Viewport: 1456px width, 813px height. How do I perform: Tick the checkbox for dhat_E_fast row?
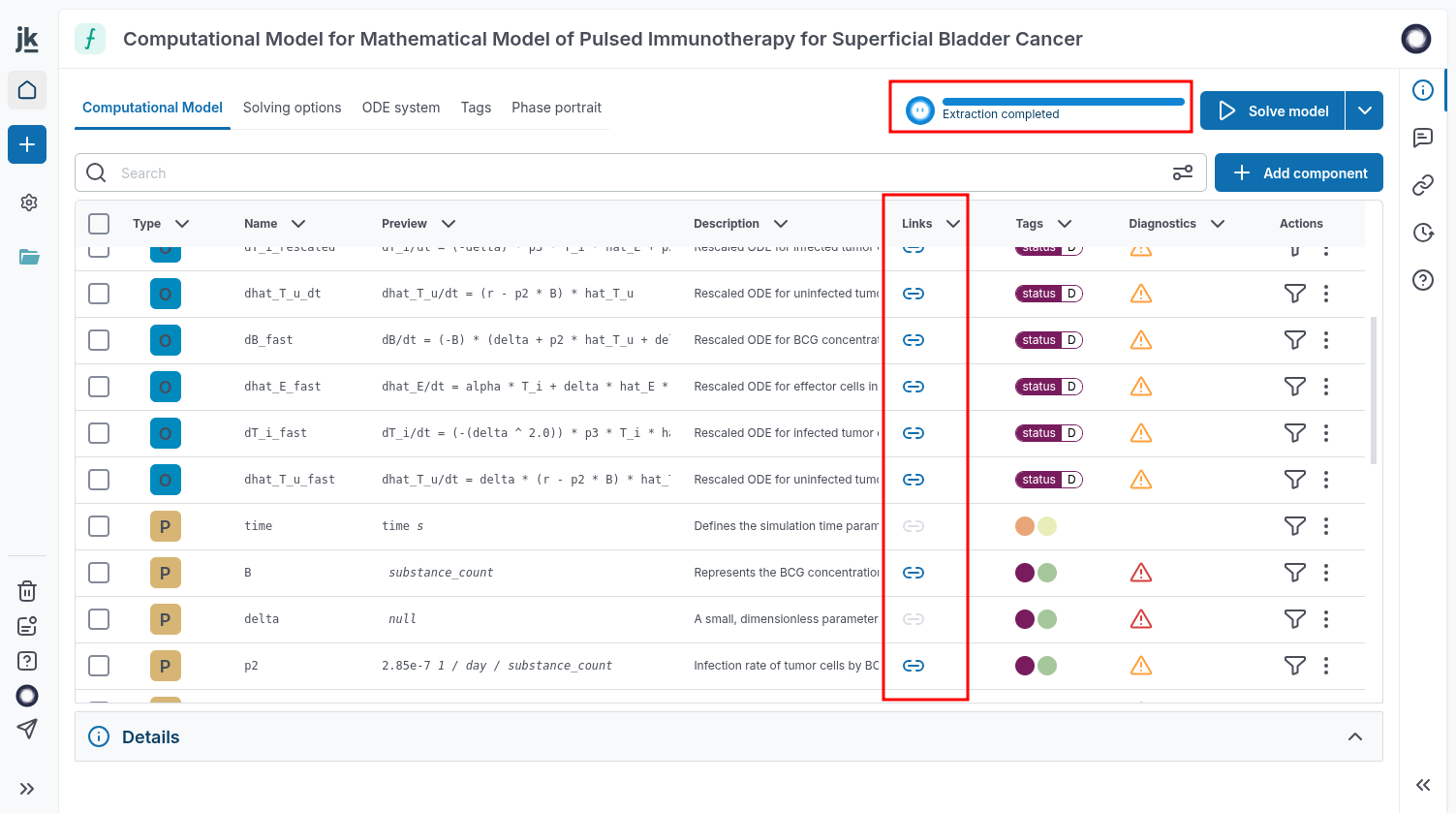[99, 387]
